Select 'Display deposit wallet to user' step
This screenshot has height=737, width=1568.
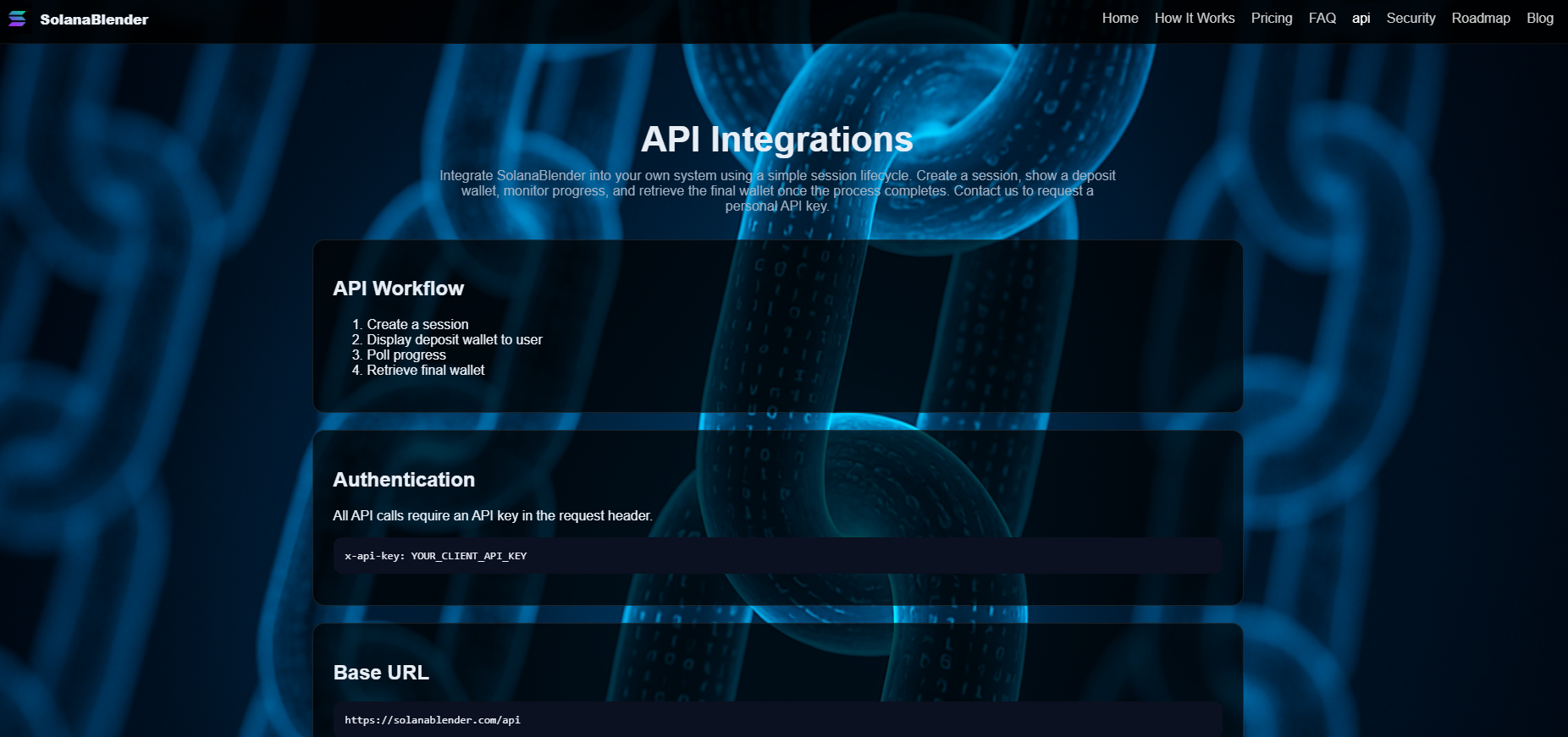tap(455, 339)
